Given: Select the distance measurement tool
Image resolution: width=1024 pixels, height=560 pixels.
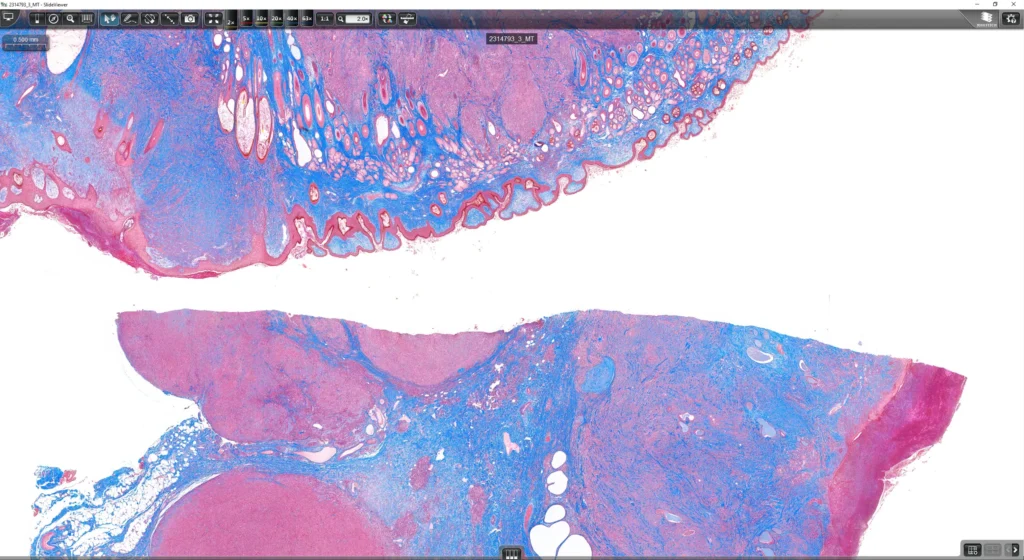Looking at the screenshot, I should [x=170, y=19].
